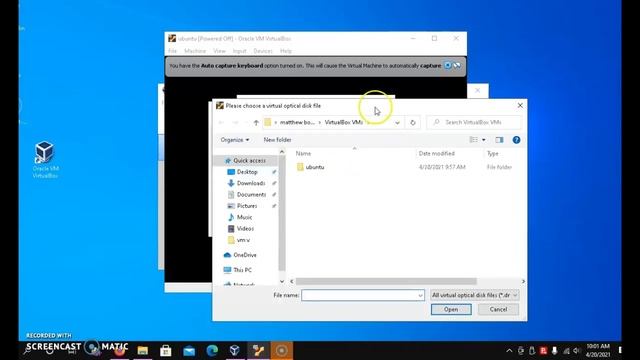The height and width of the screenshot is (360, 640).
Task: Open the Devices menu in VirtualBox VM window
Action: point(263,51)
